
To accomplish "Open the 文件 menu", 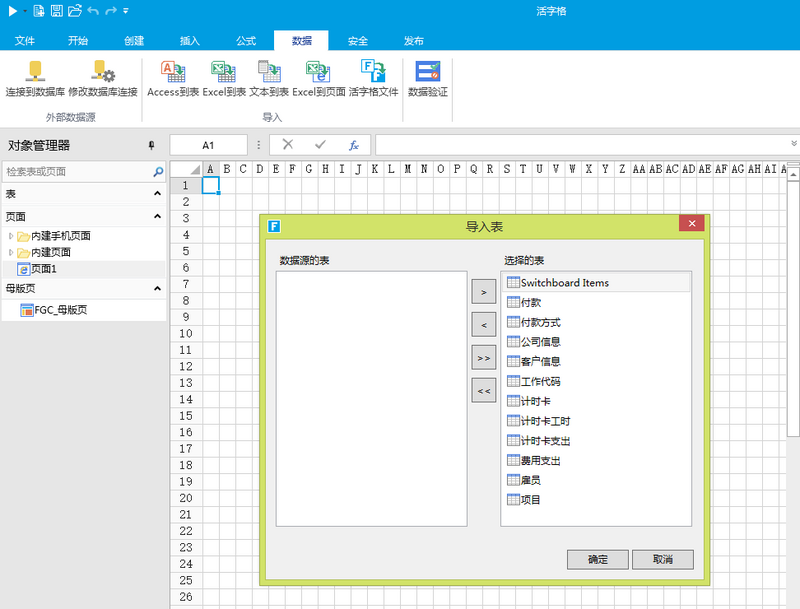I will [25, 41].
